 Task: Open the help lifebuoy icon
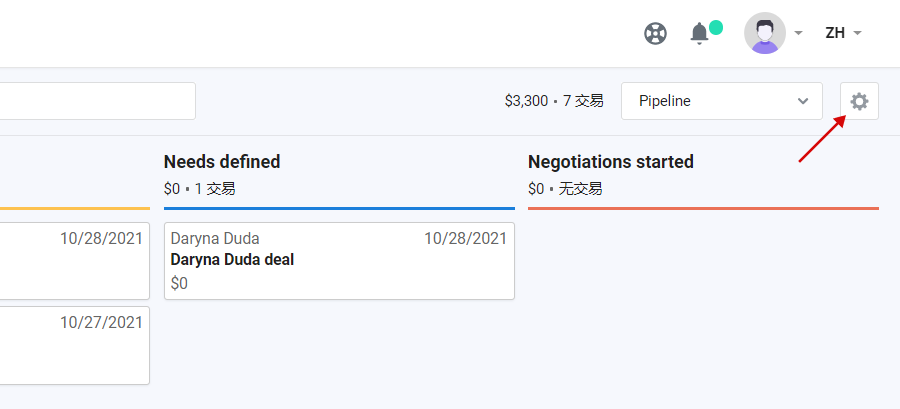655,33
